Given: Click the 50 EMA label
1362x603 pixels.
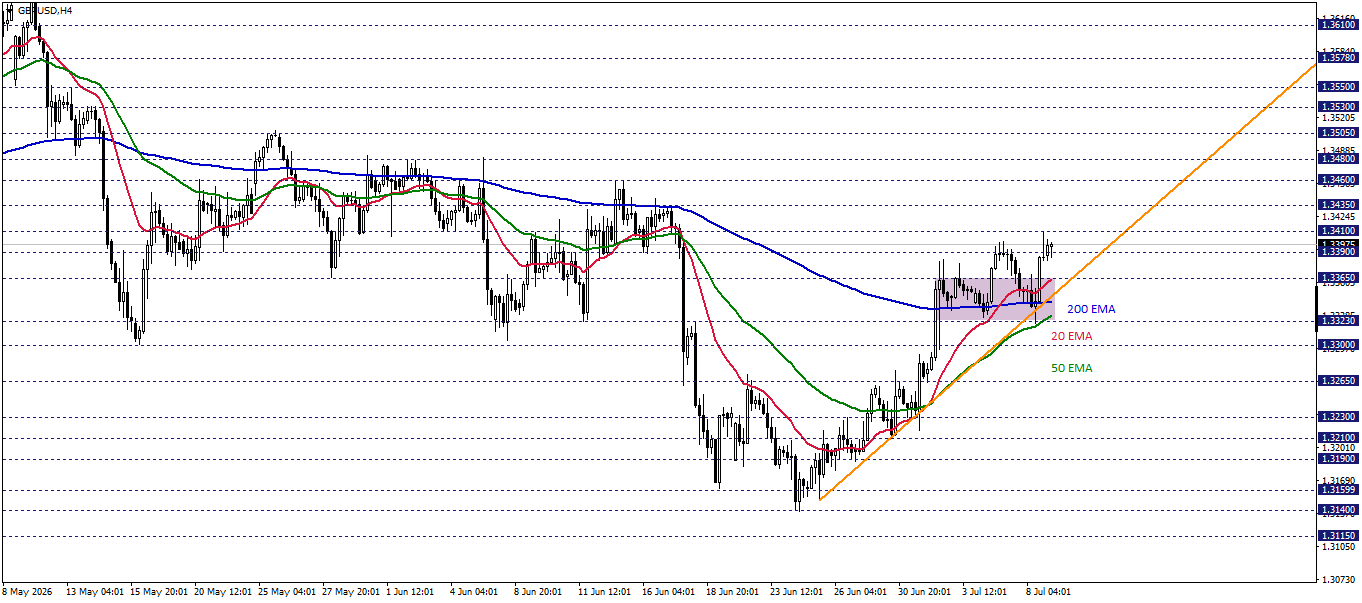Looking at the screenshot, I should click(1072, 369).
